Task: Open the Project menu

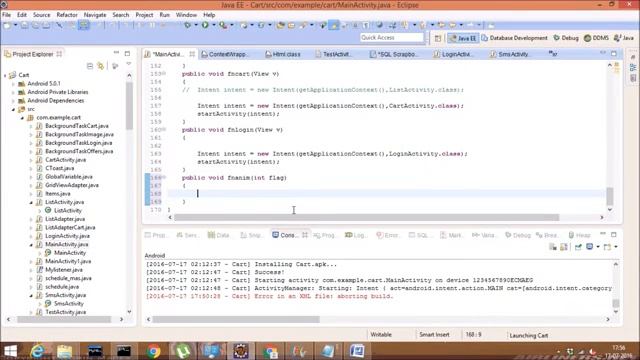Action: (144, 15)
